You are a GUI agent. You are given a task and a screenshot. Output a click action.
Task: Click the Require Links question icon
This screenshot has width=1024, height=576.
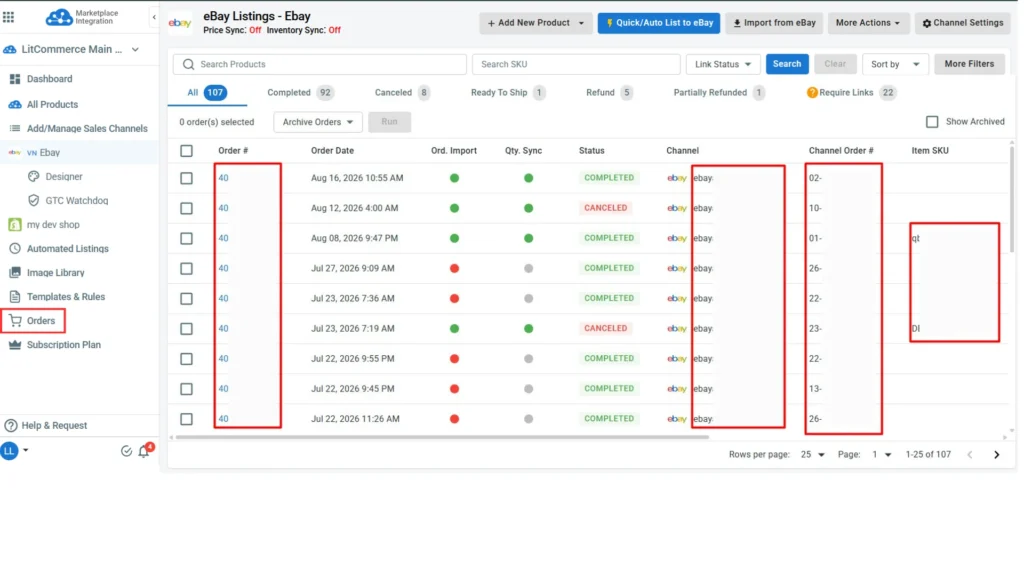(x=812, y=93)
